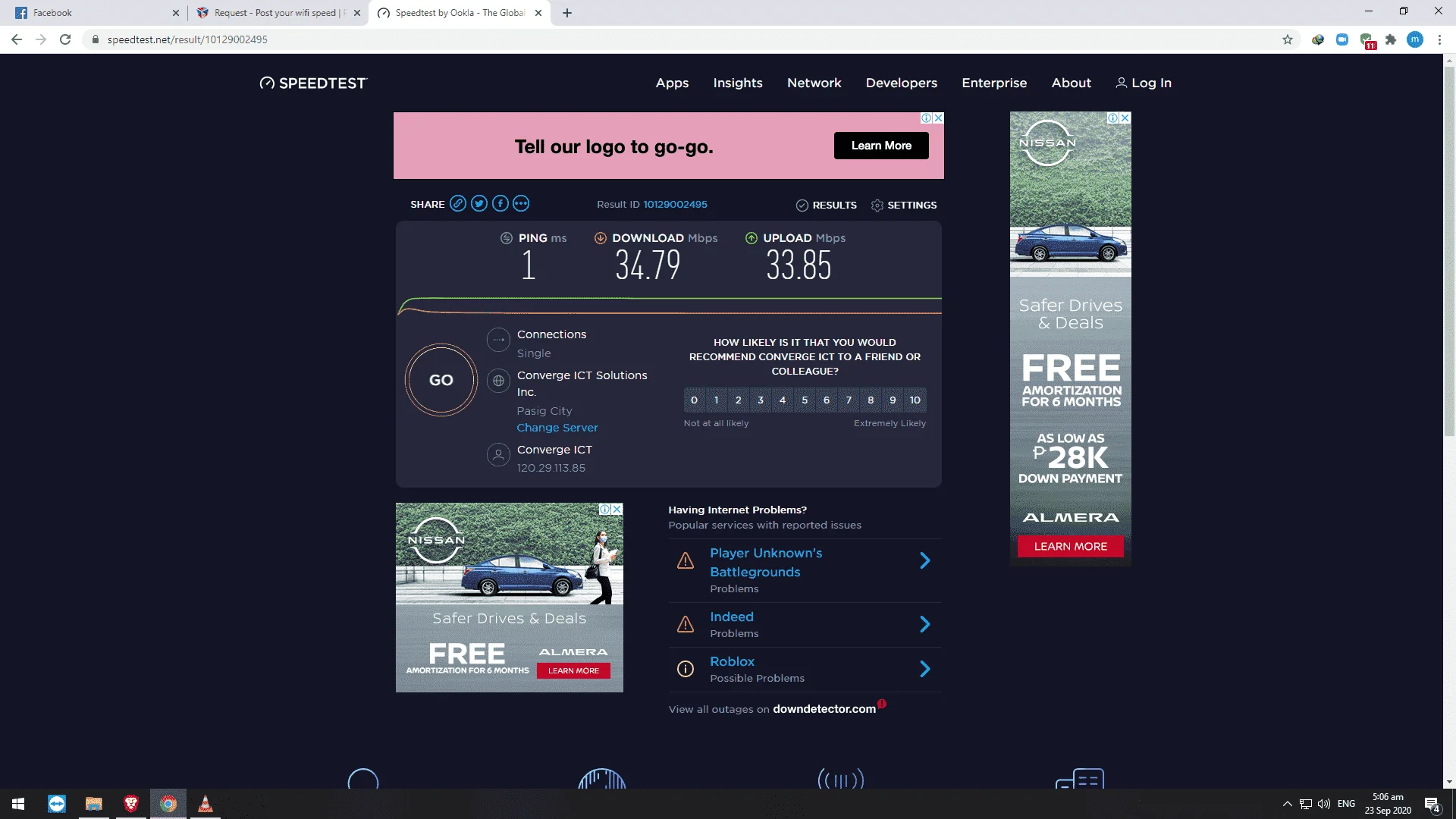
Task: Rate recommendation as 1
Action: click(716, 400)
